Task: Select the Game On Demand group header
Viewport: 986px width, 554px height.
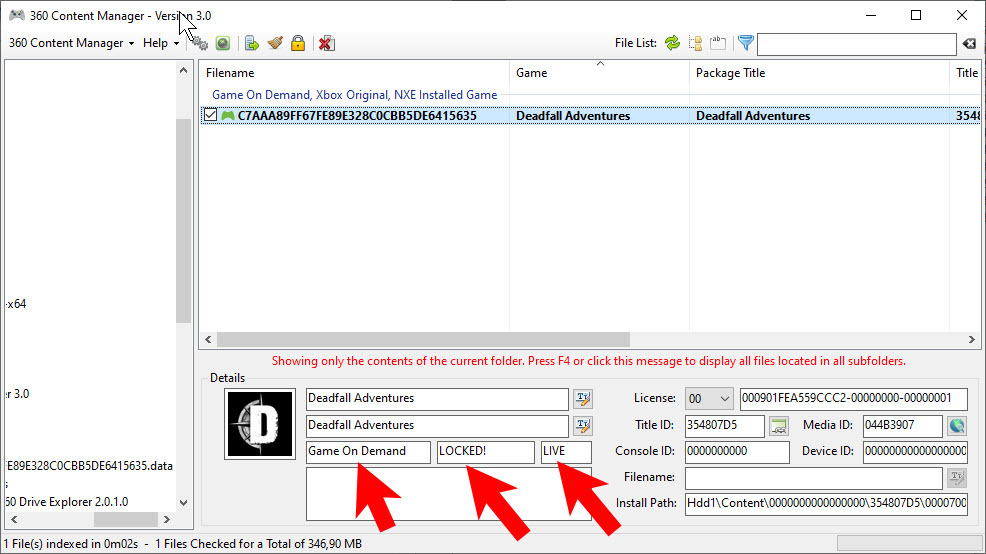Action: click(355, 95)
